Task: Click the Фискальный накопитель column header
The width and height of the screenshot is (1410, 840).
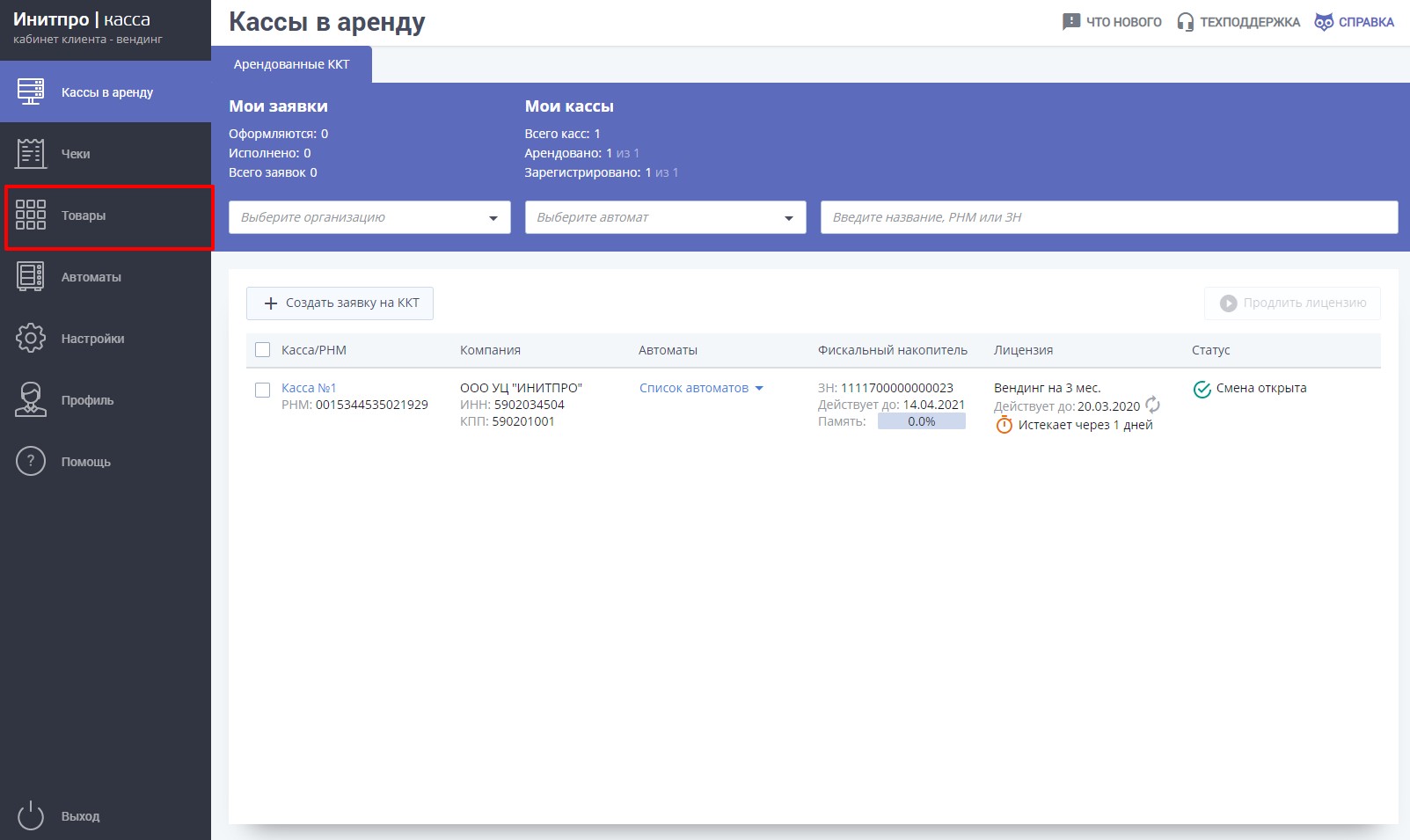Action: pos(892,350)
